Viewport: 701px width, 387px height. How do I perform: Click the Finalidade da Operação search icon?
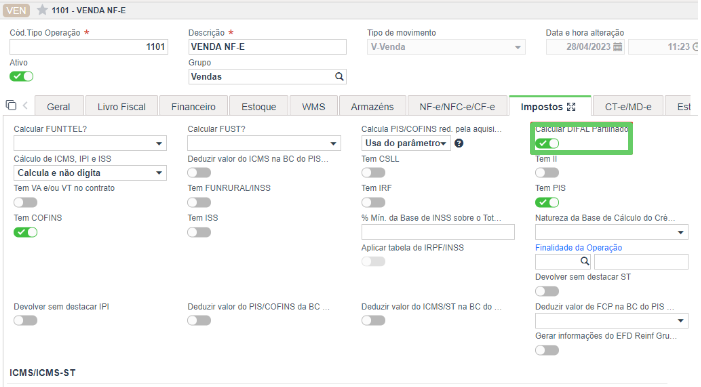[584, 261]
